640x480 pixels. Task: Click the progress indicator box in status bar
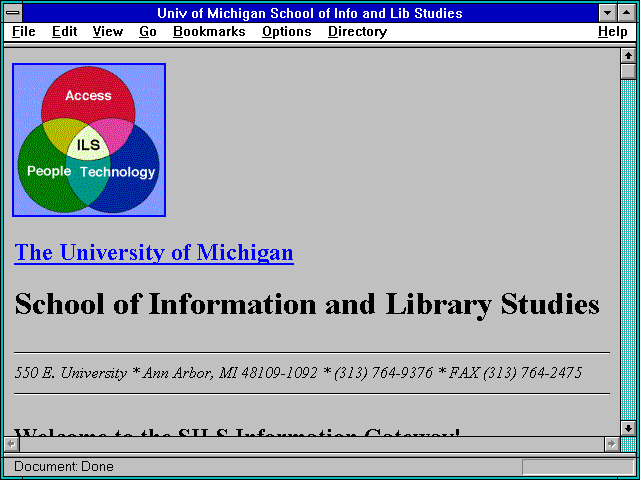coord(578,467)
